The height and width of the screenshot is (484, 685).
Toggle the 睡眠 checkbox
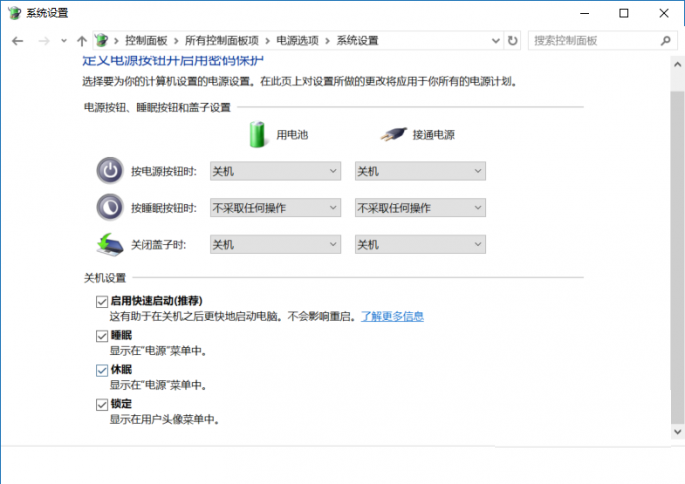tap(102, 336)
